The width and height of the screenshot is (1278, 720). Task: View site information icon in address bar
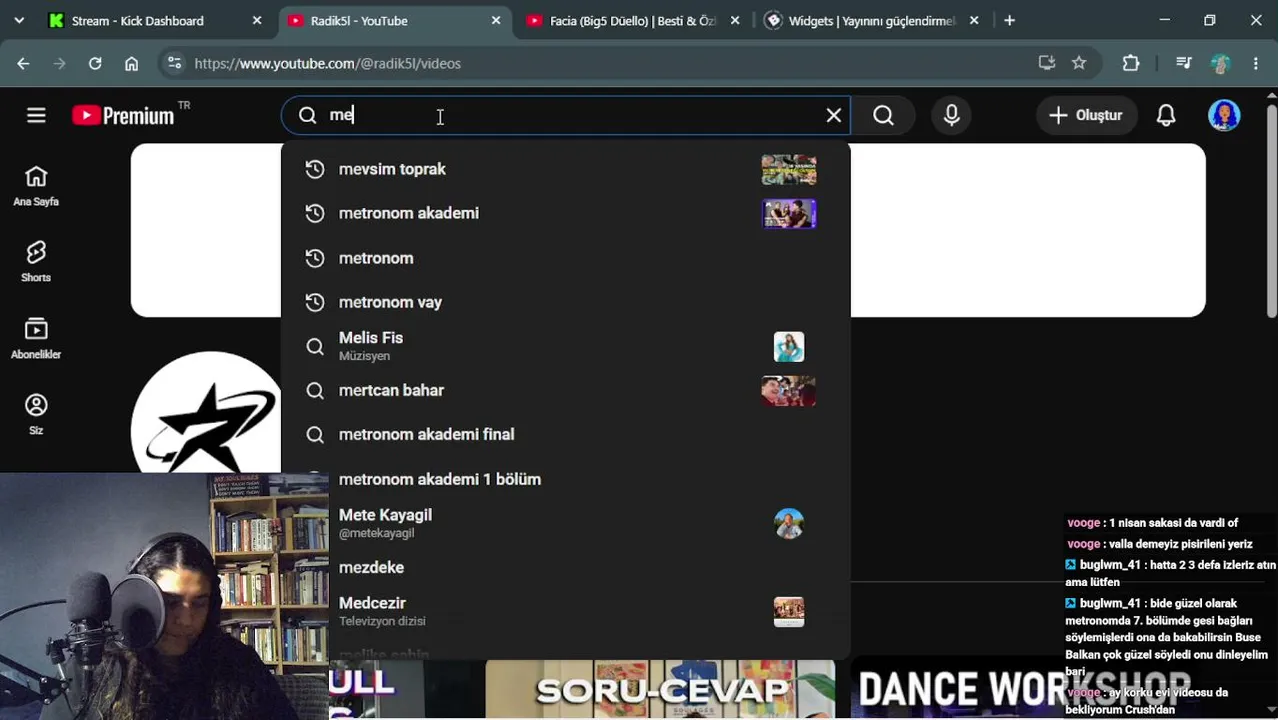pyautogui.click(x=174, y=63)
